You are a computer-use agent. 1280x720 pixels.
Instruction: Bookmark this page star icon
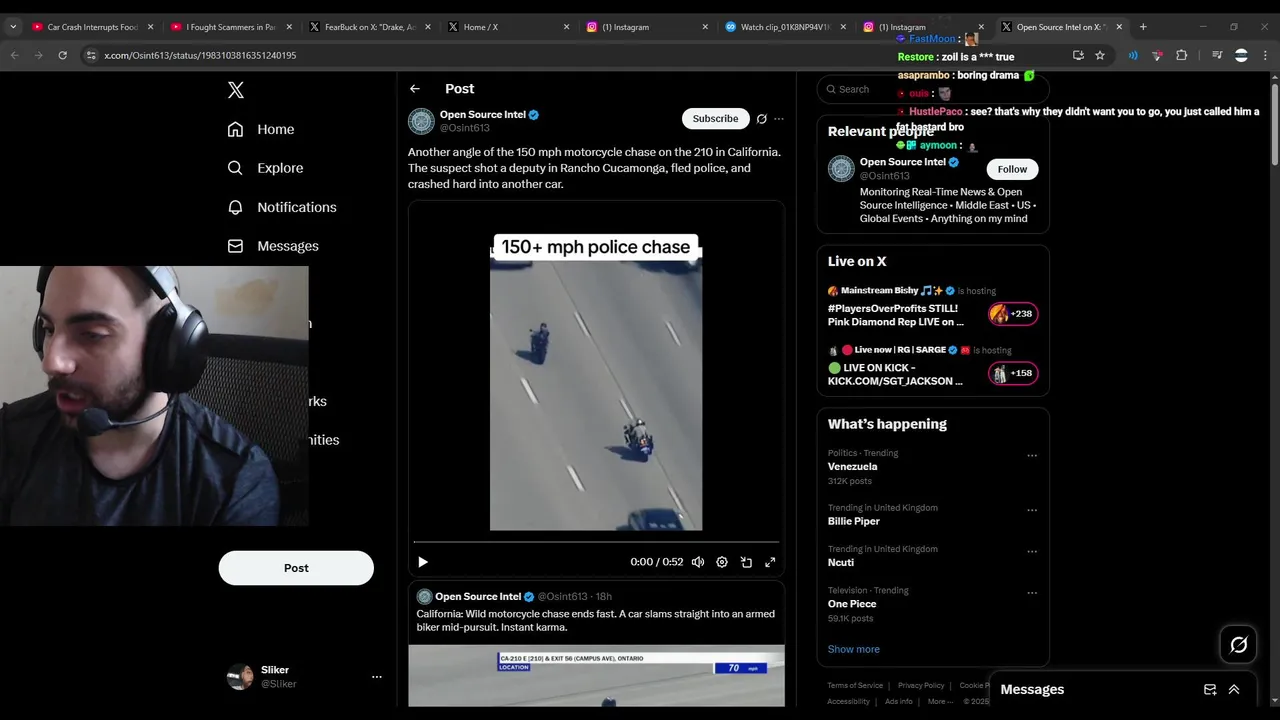1100,55
